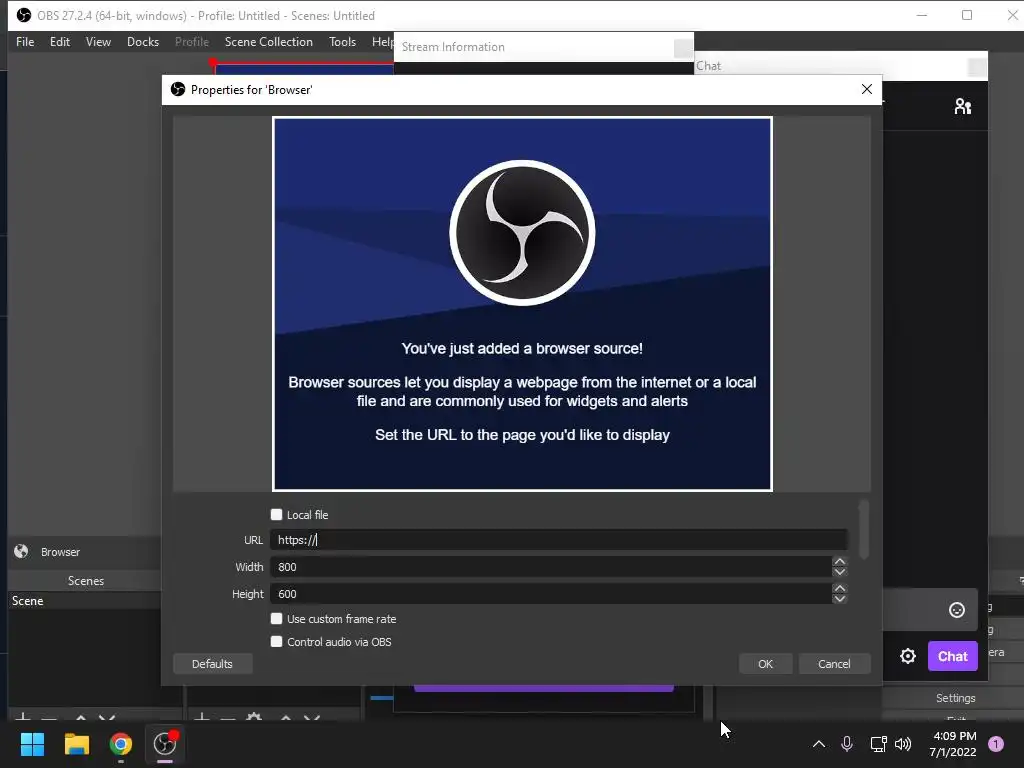
Task: Enable Use custom frame rate
Action: click(x=276, y=618)
